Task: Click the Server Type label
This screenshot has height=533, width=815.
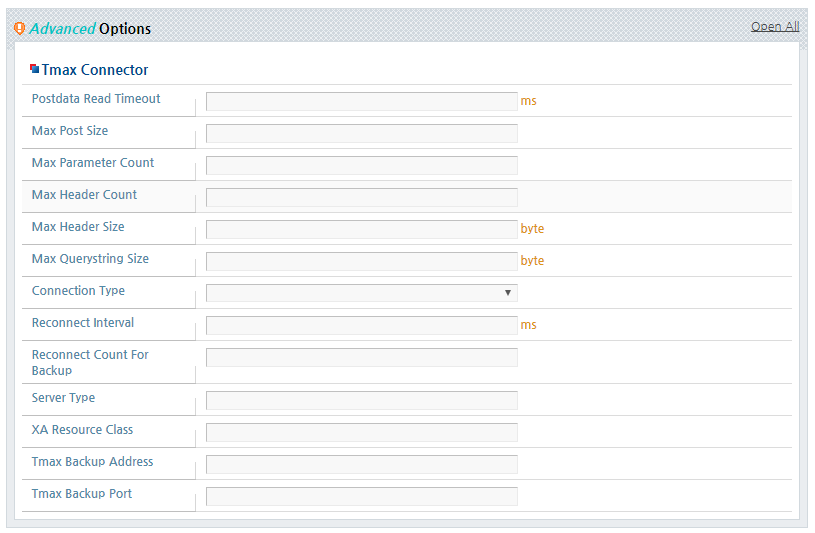Action: pos(63,398)
